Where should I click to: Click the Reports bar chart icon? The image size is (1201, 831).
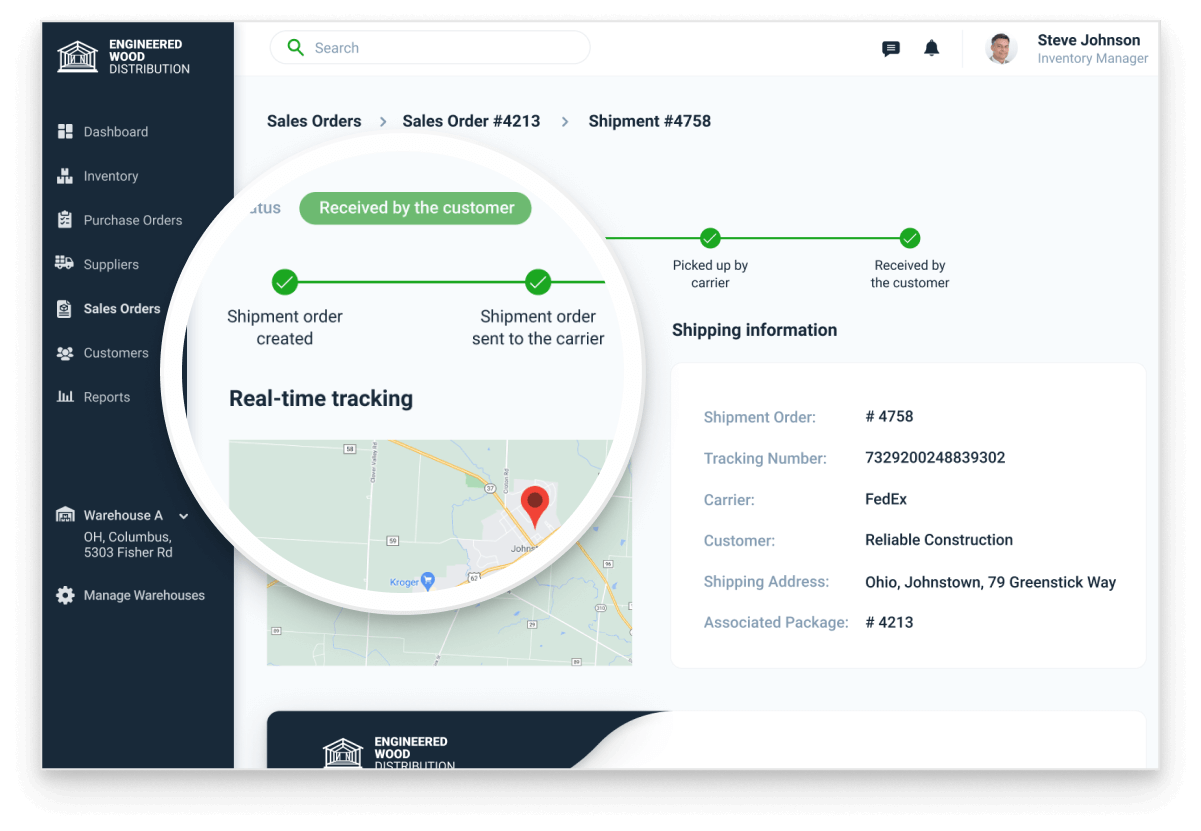65,397
